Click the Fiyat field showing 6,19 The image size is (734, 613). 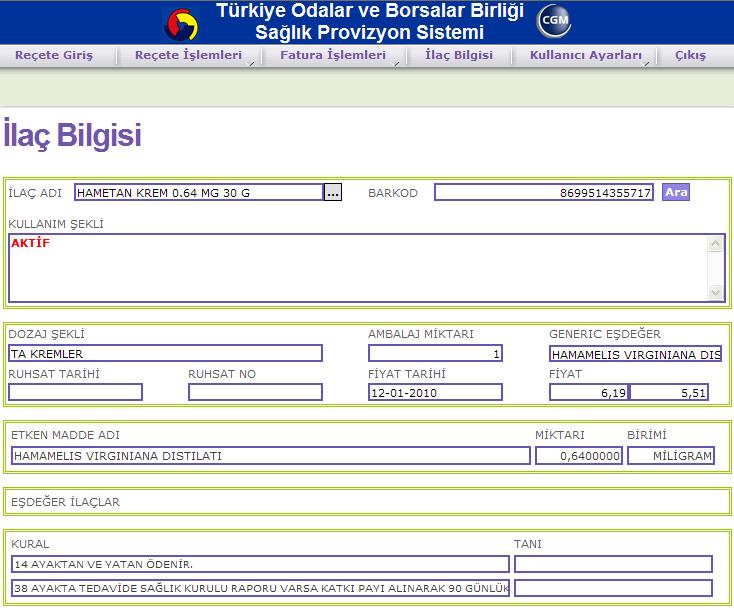[x=589, y=392]
